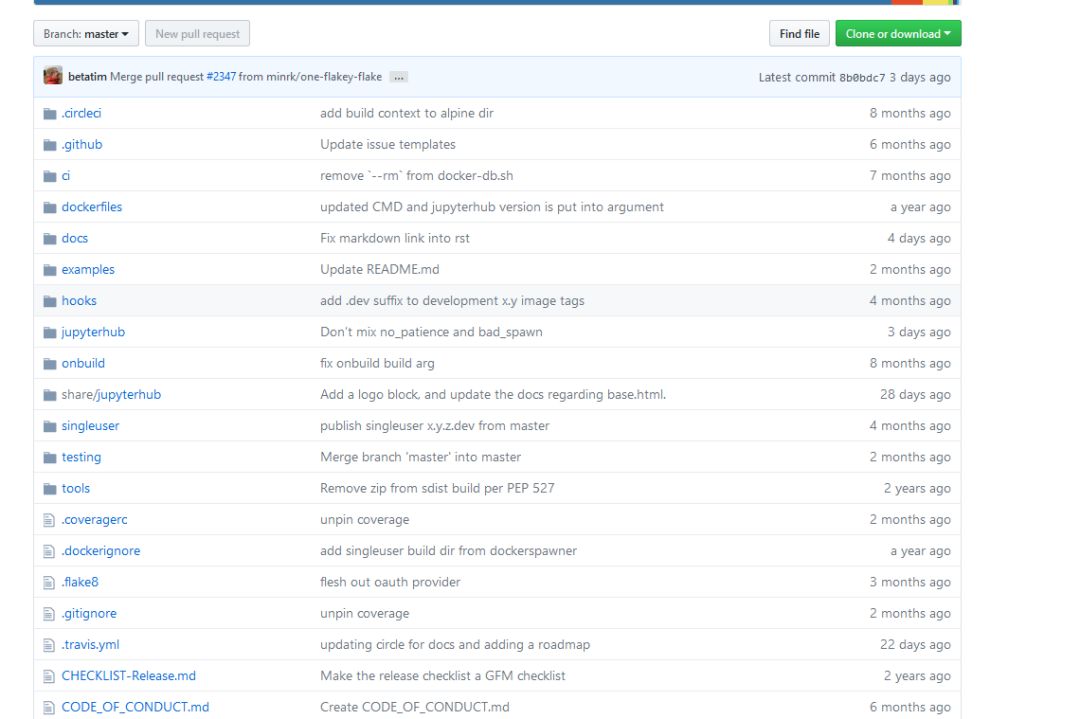Screen dimensions: 1080x719
Task: Open the CHECKLIST-Release.md file
Action: pyautogui.click(x=129, y=676)
